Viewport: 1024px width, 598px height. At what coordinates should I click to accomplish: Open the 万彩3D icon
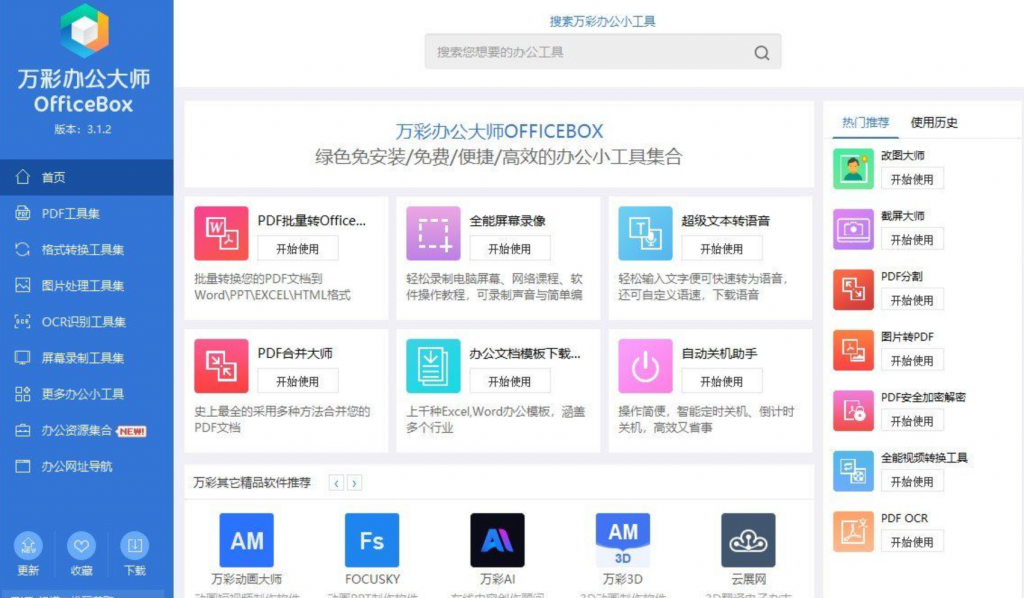[623, 540]
